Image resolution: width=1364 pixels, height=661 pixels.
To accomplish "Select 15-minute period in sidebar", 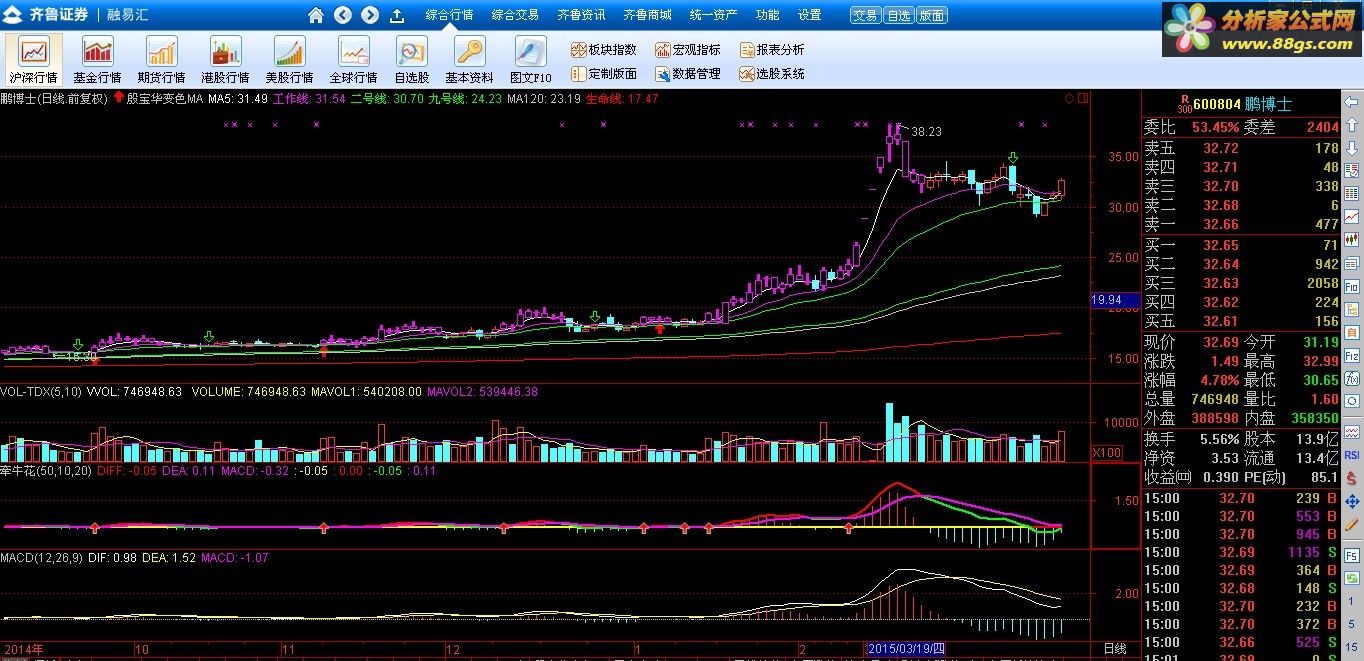I will [1352, 646].
